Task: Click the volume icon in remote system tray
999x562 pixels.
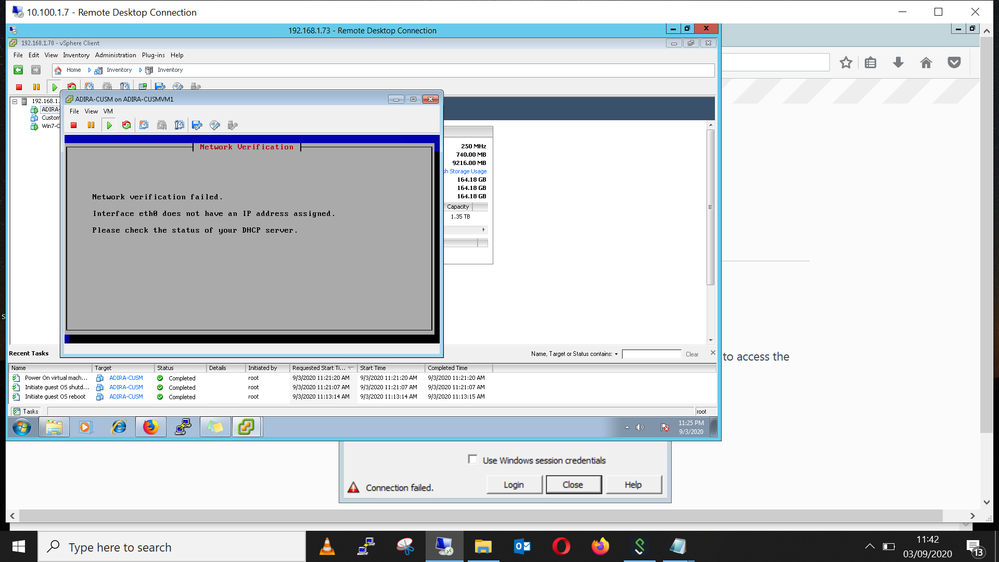Action: (x=640, y=428)
